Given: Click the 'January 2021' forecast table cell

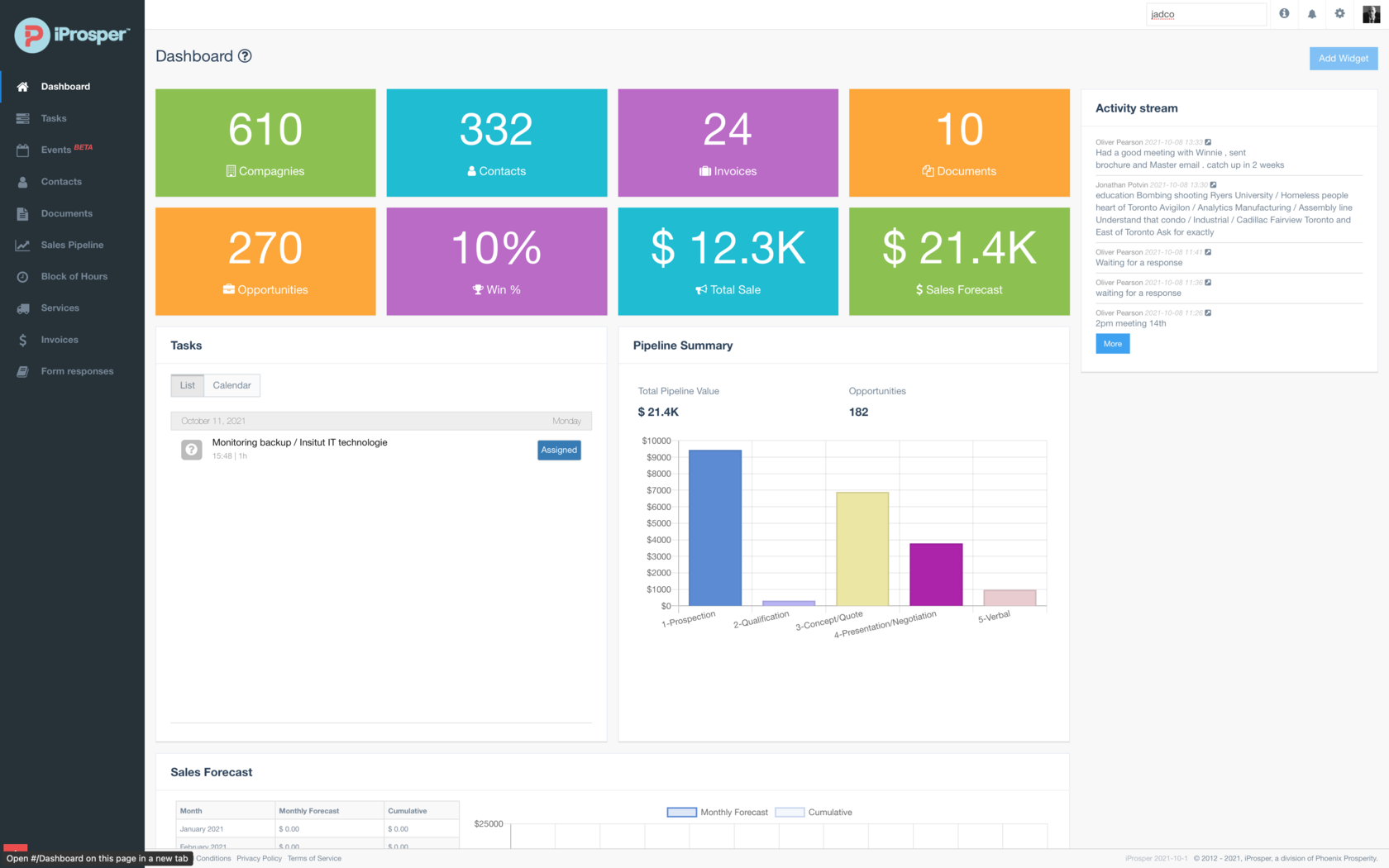Looking at the screenshot, I should click(226, 829).
